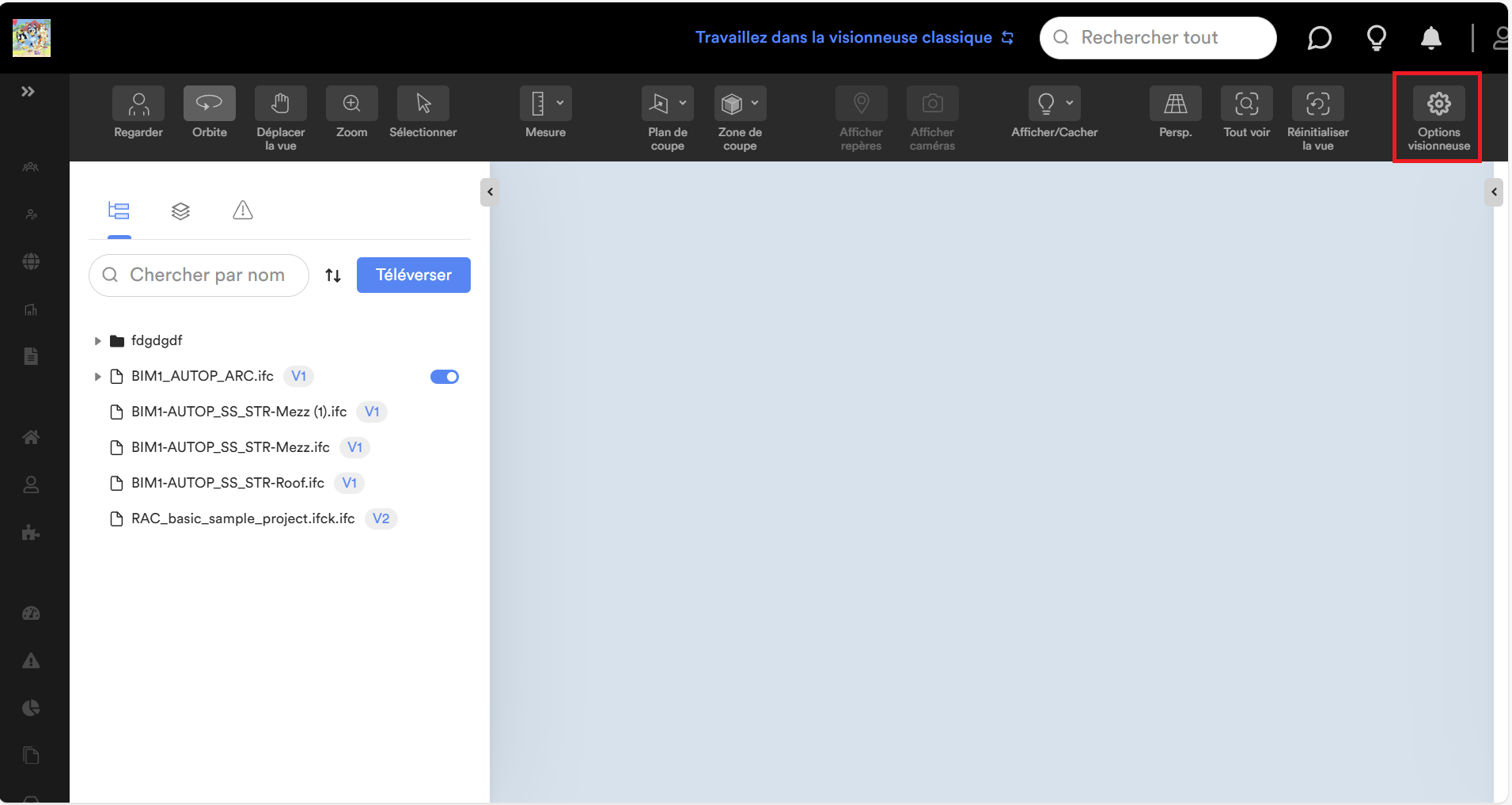1512x805 pixels.
Task: Click V1 badge of BIM1-AUTOP_SS_STR-Mezz.ifc
Action: tap(355, 447)
